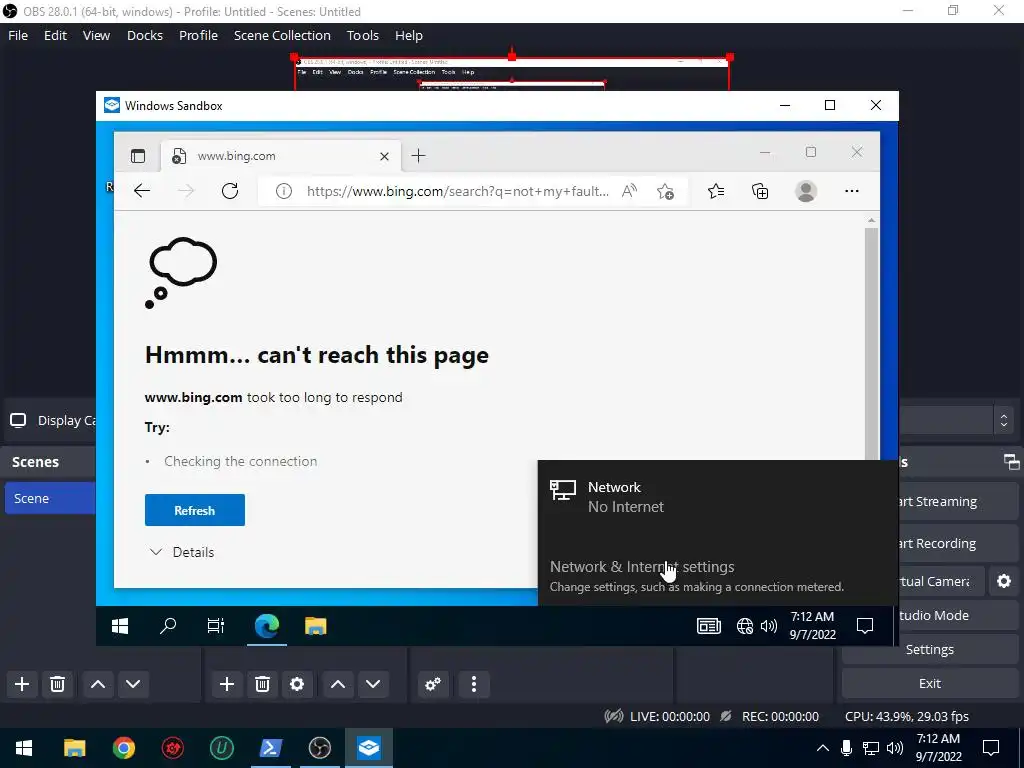Click Sandbox volume tray icon

pyautogui.click(x=769, y=626)
